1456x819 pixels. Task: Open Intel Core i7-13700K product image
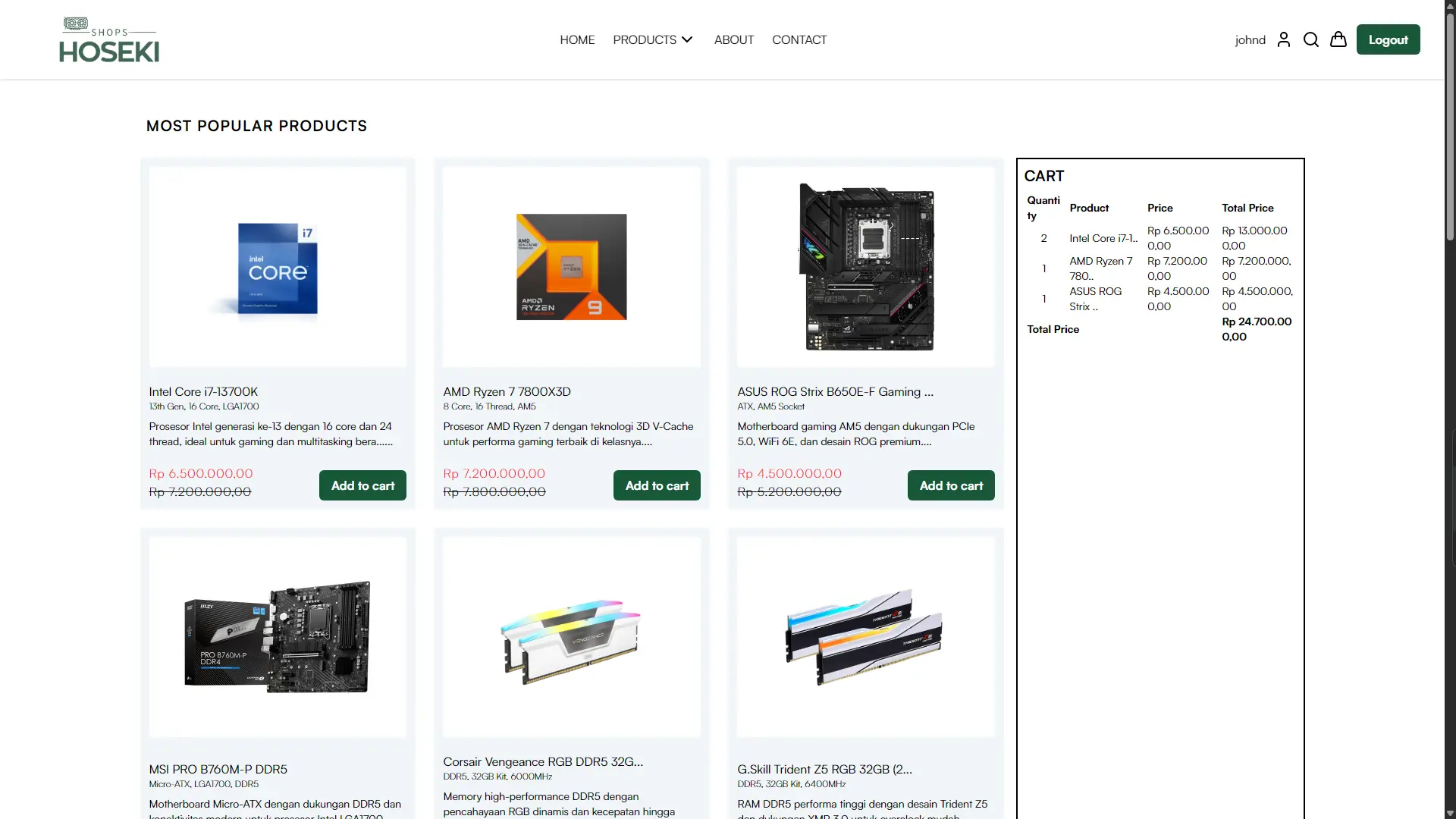point(278,267)
